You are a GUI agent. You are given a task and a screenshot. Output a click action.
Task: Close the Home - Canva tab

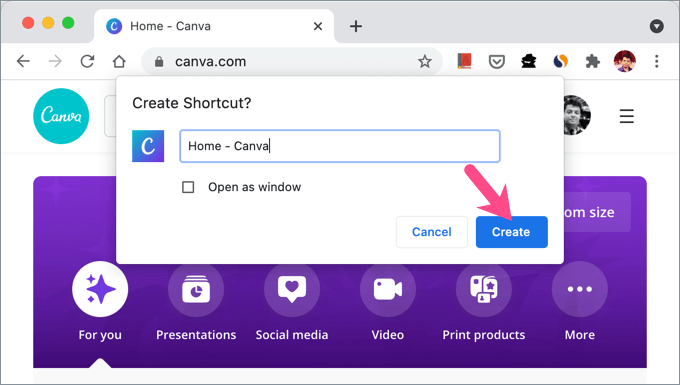(318, 26)
